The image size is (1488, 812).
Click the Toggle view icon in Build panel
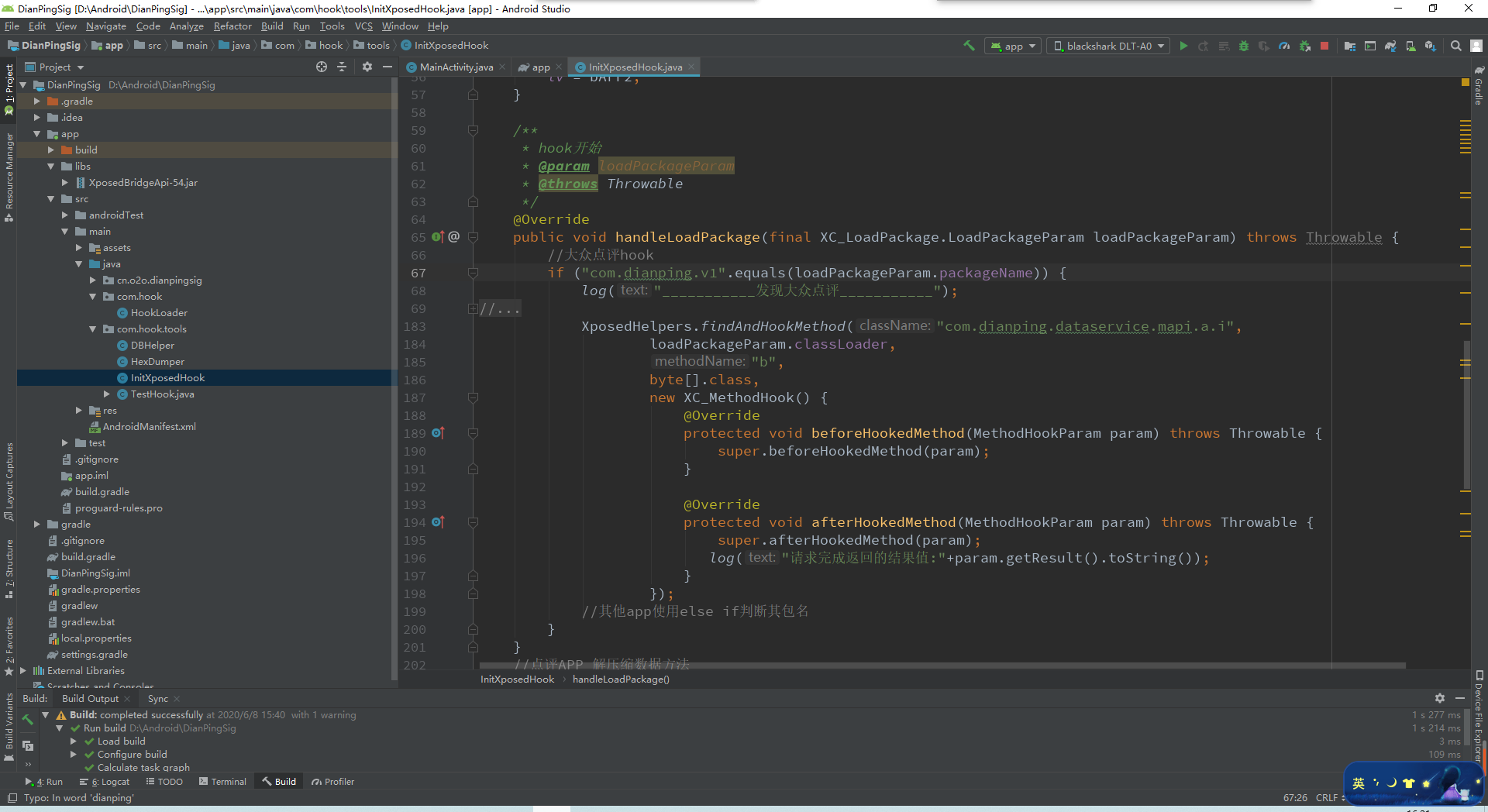pos(28,745)
